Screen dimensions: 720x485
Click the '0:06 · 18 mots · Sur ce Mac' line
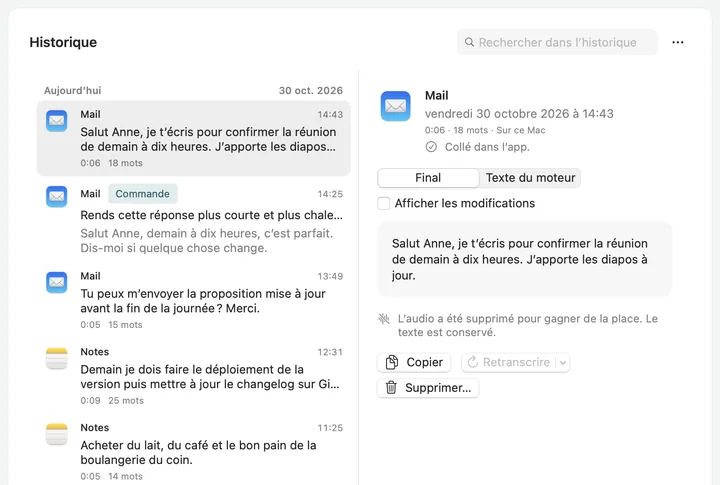(485, 130)
